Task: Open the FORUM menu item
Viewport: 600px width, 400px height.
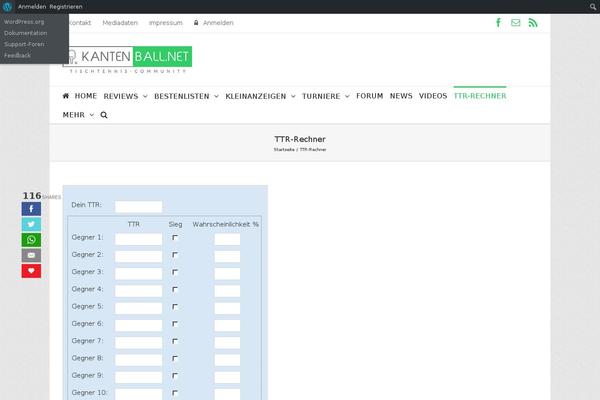Action: 370,96
